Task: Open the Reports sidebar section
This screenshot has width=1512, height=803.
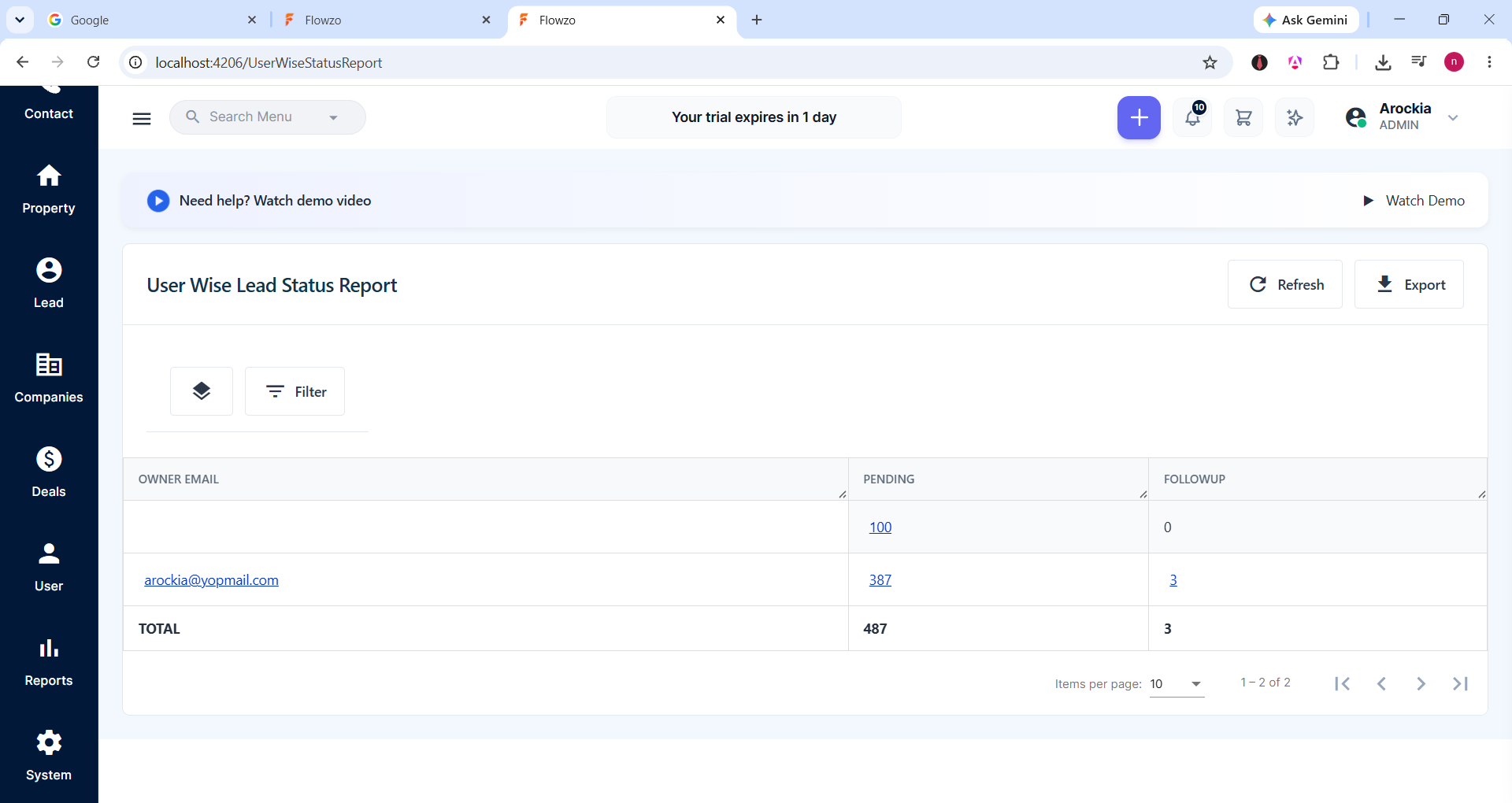Action: 49,662
